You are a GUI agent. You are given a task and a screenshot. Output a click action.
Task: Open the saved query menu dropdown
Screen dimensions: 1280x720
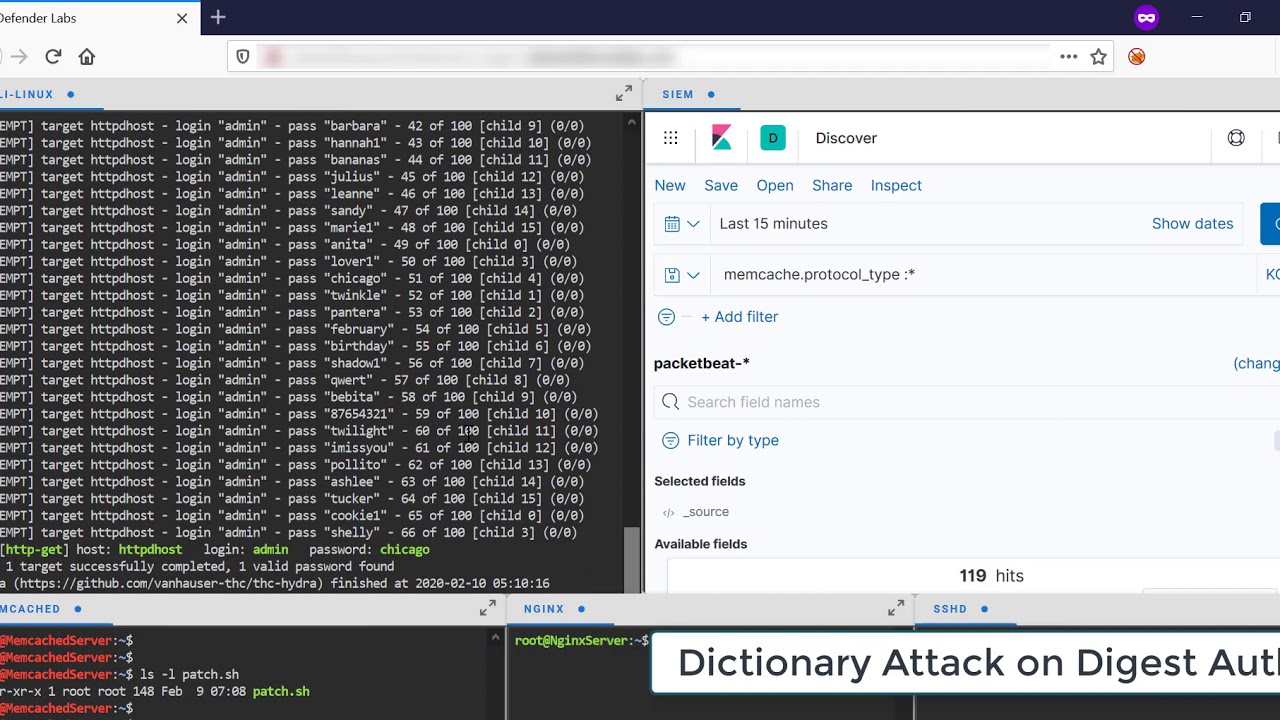[682, 275]
